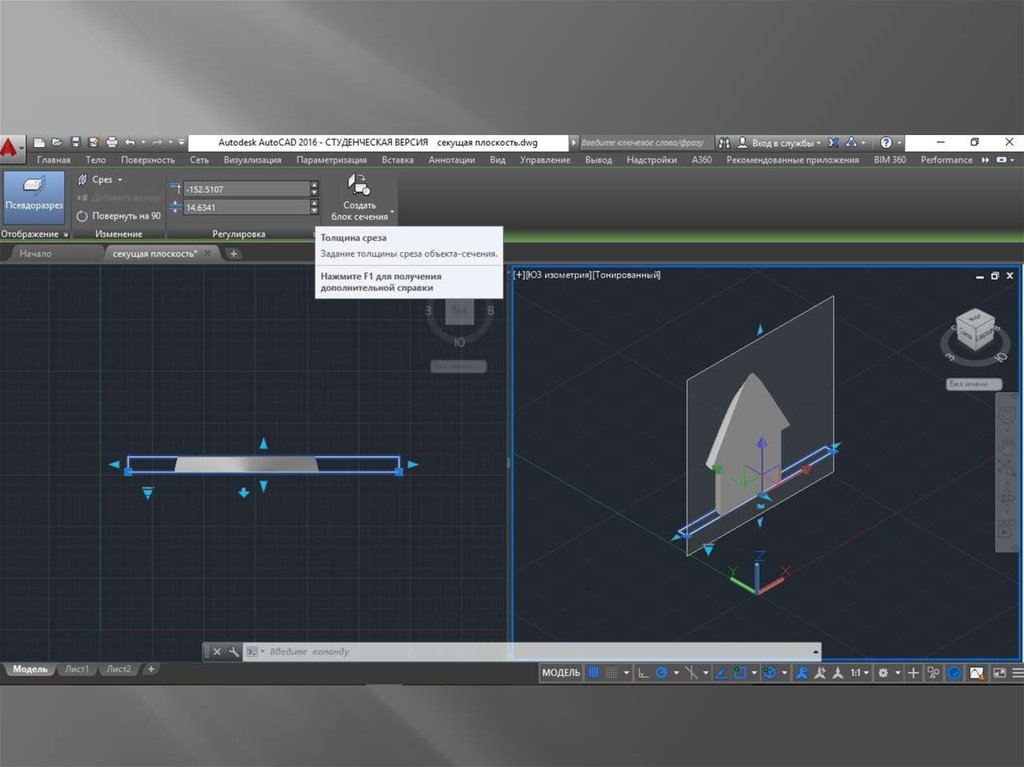The height and width of the screenshot is (767, 1024).
Task: Click the Print icon in quick access toolbar
Action: pos(112,143)
